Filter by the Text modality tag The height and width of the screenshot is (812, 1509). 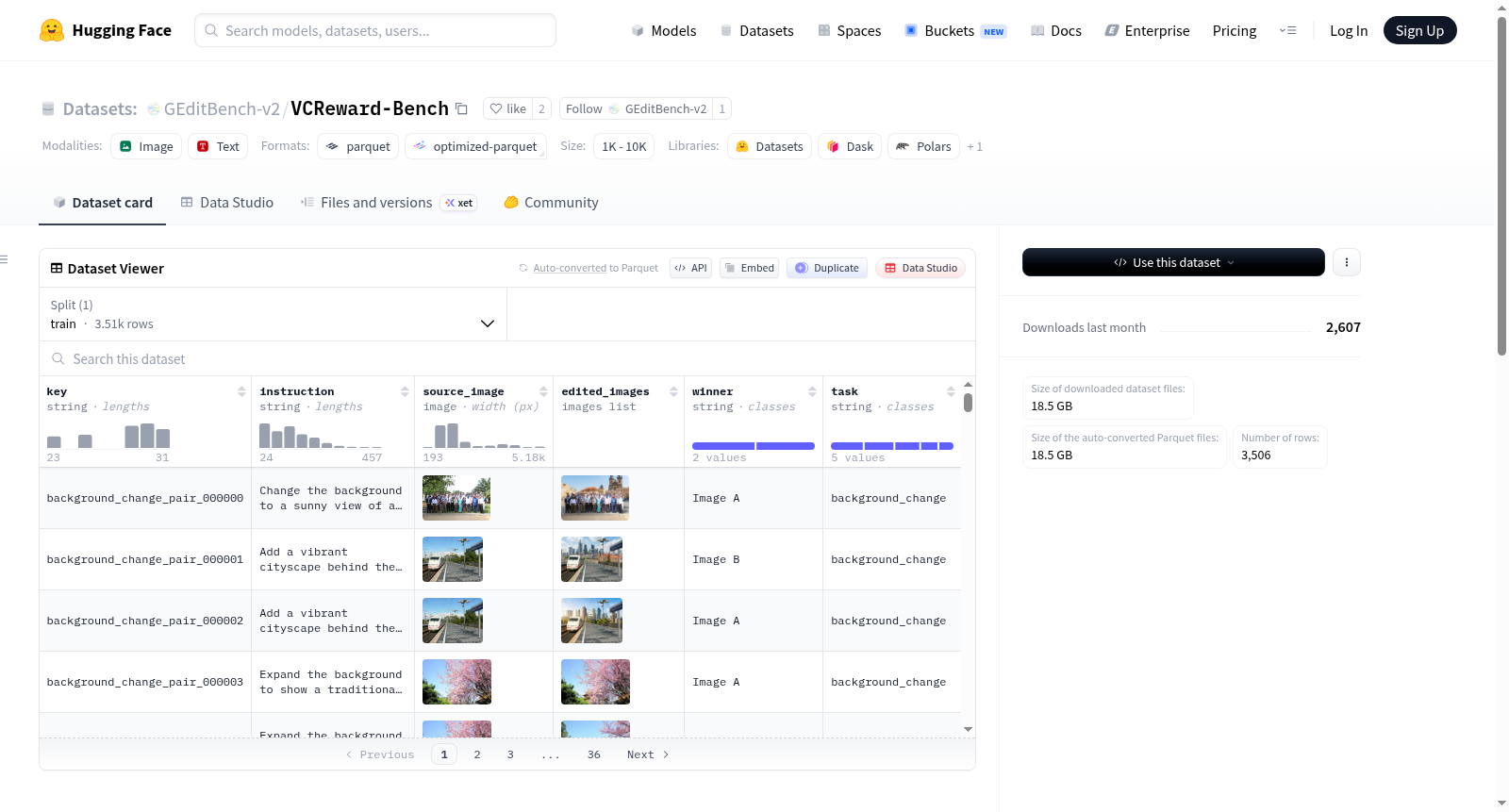coord(218,146)
